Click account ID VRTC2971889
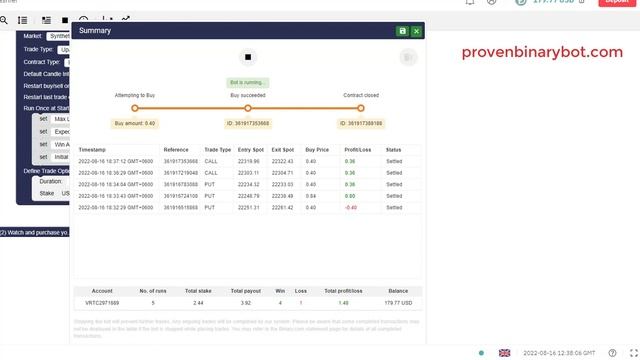Image resolution: width=640 pixels, height=360 pixels. pyautogui.click(x=102, y=303)
